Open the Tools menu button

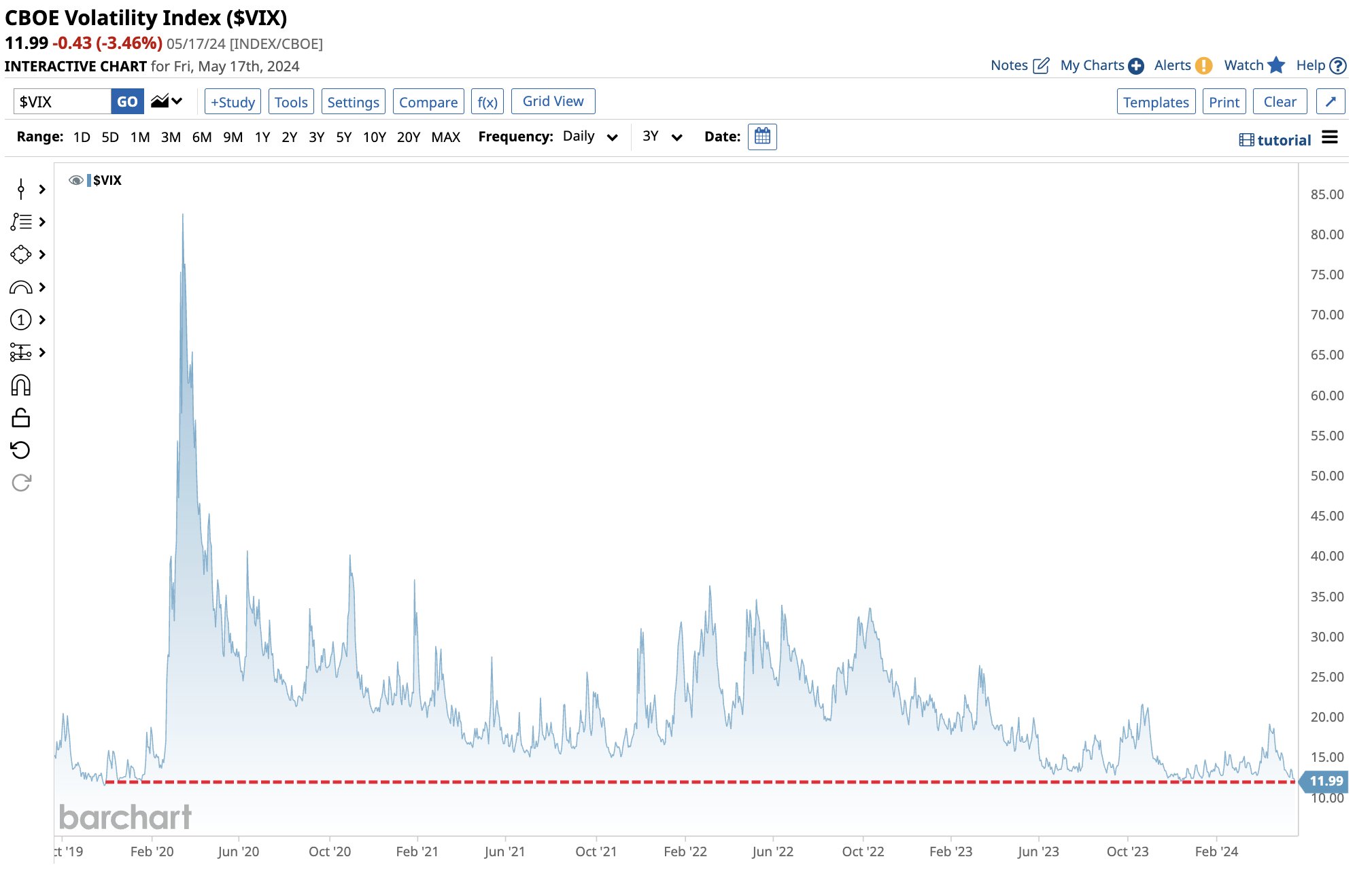pos(291,101)
